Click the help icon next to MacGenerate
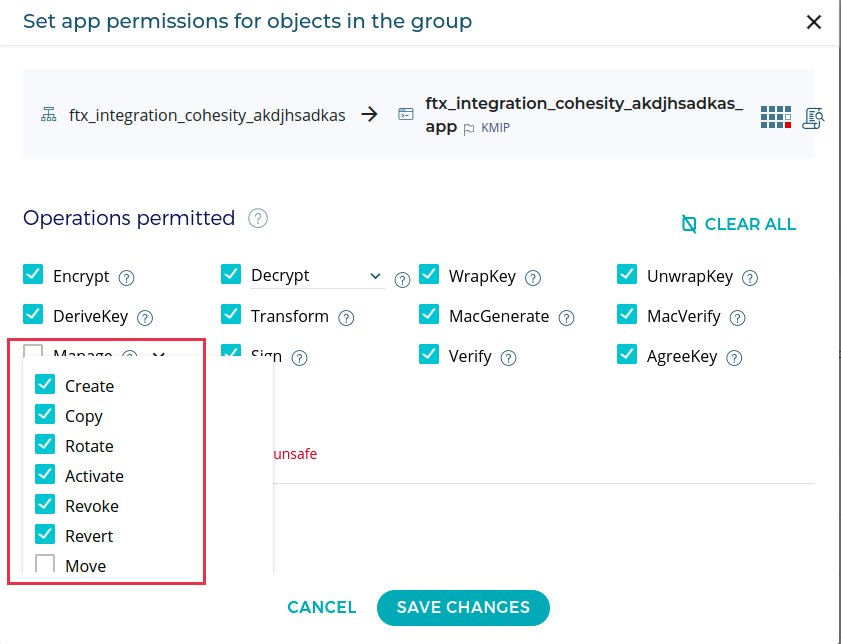The height and width of the screenshot is (644, 841). point(566,318)
